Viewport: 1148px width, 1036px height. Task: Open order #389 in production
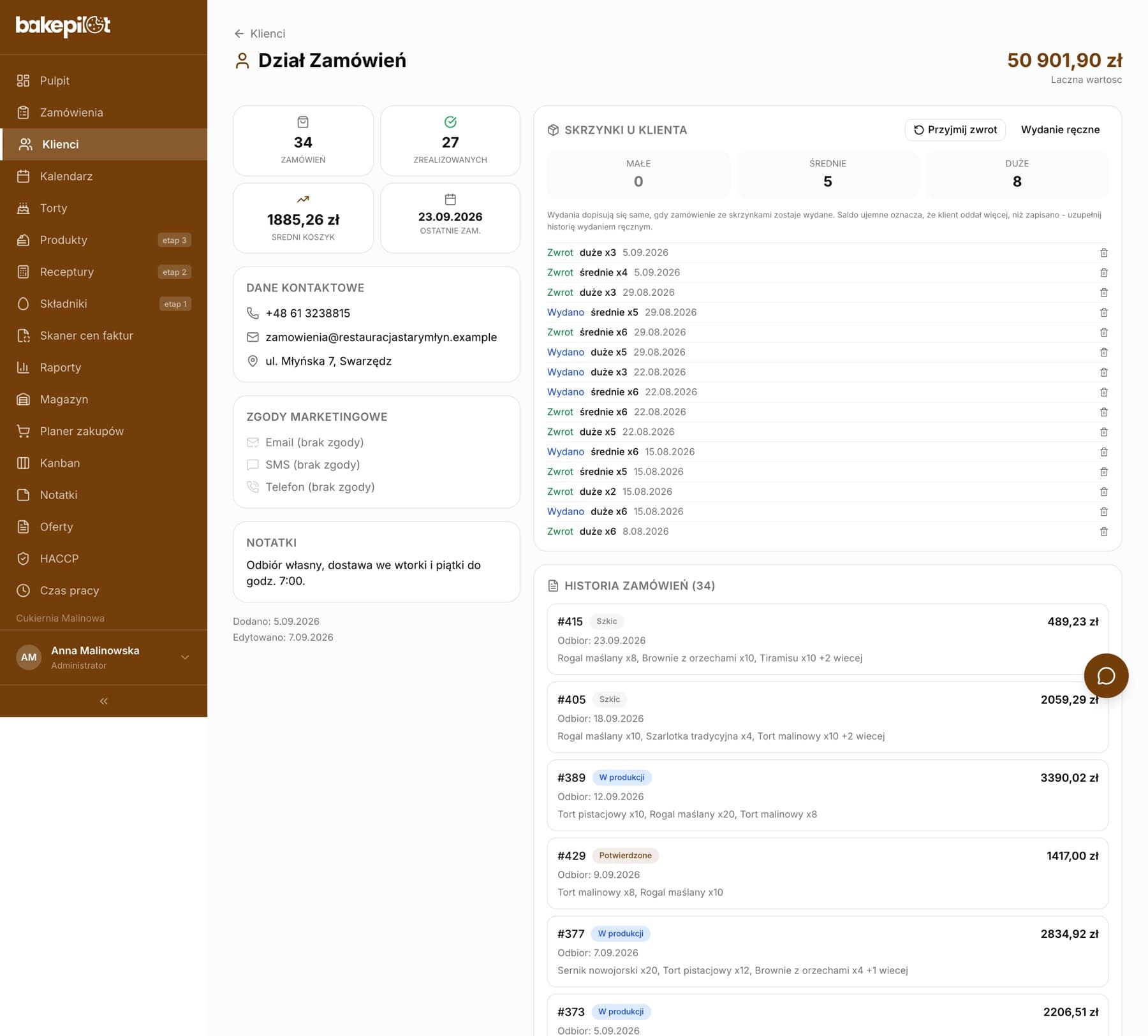click(x=827, y=795)
